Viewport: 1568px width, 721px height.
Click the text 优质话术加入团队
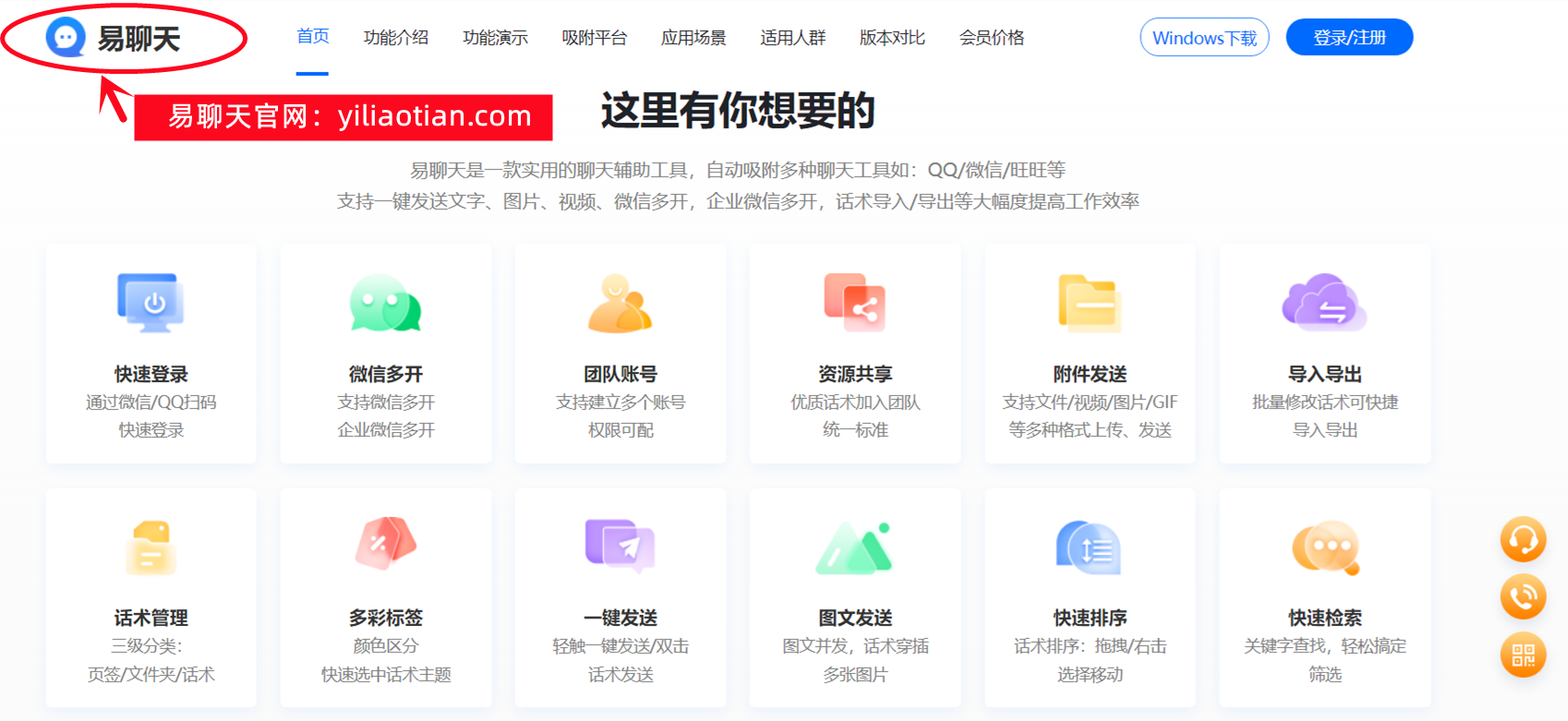pyautogui.click(x=855, y=403)
